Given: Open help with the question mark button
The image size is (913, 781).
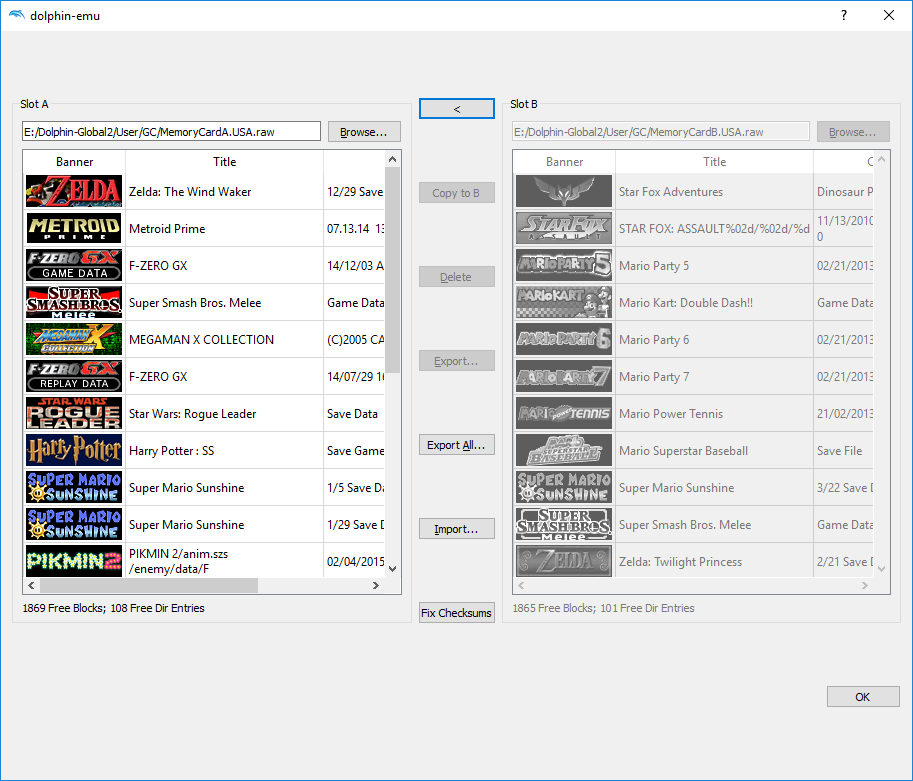Looking at the screenshot, I should [x=843, y=15].
